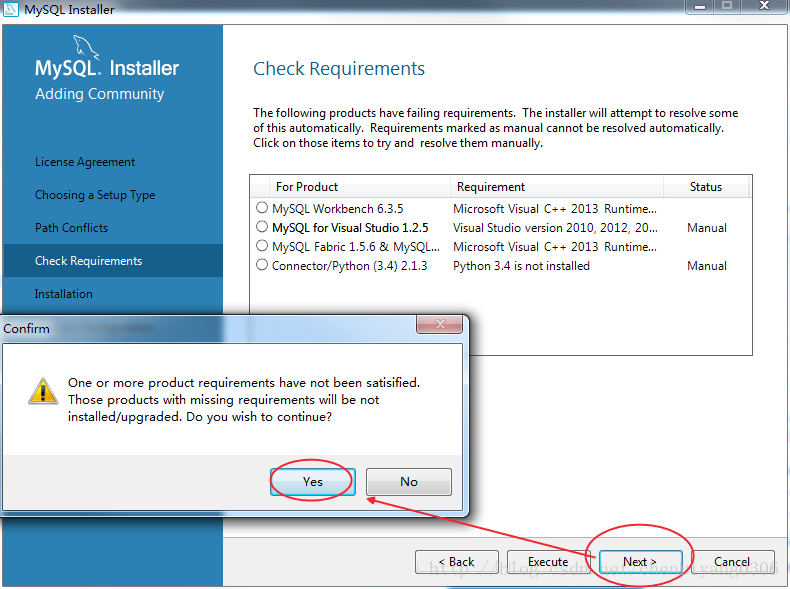Screen dimensions: 790x589
Task: Click the 'MySQL Workbench 6.3.5' product name
Action: pyautogui.click(x=338, y=209)
